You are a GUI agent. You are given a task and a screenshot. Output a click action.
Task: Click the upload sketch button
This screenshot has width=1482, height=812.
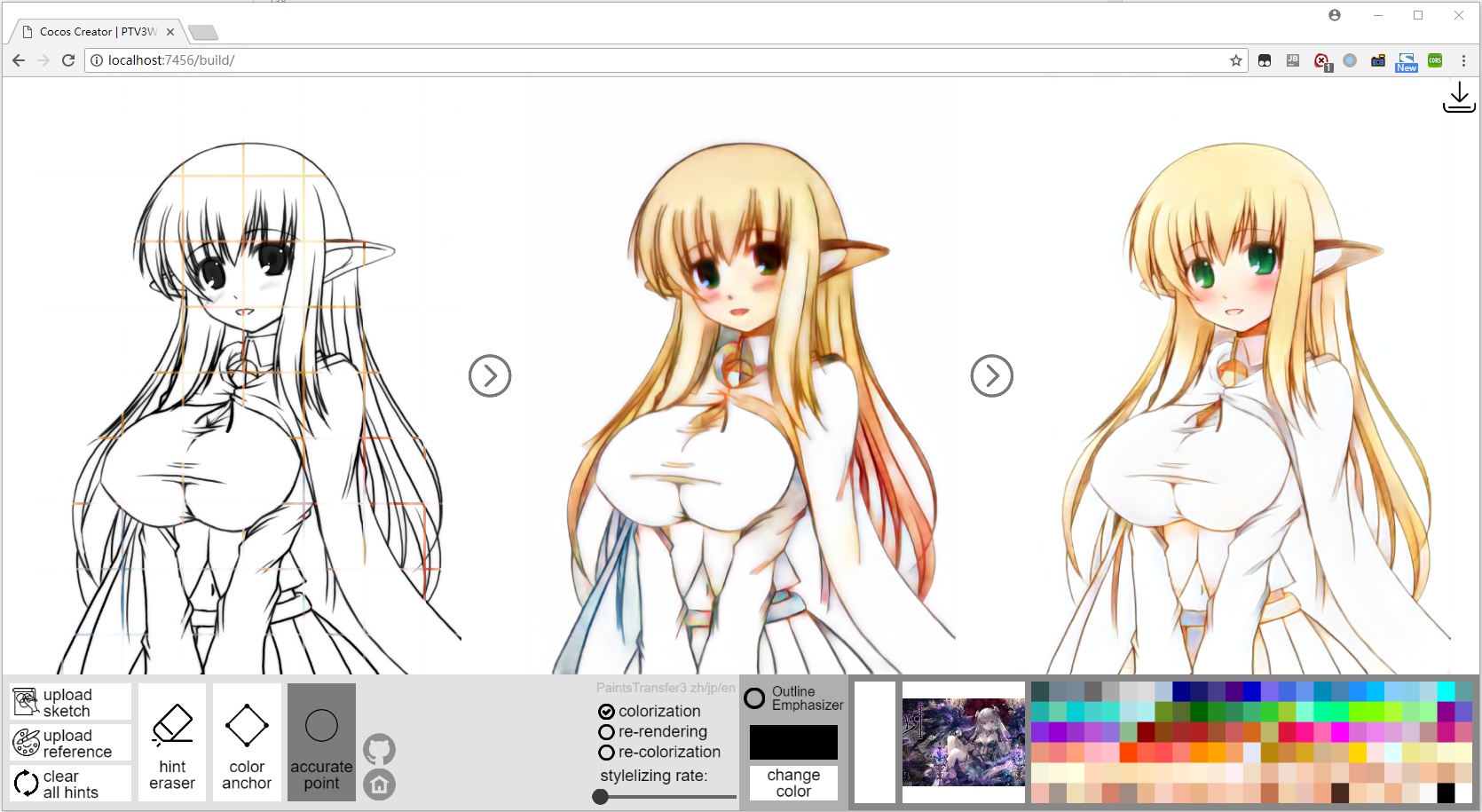(x=70, y=702)
